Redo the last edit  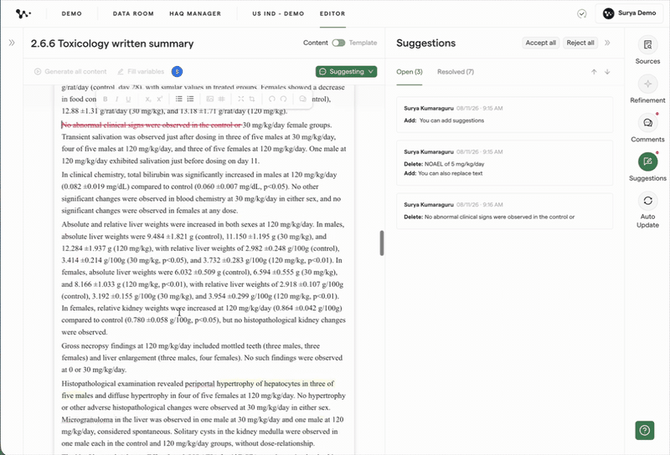click(283, 99)
